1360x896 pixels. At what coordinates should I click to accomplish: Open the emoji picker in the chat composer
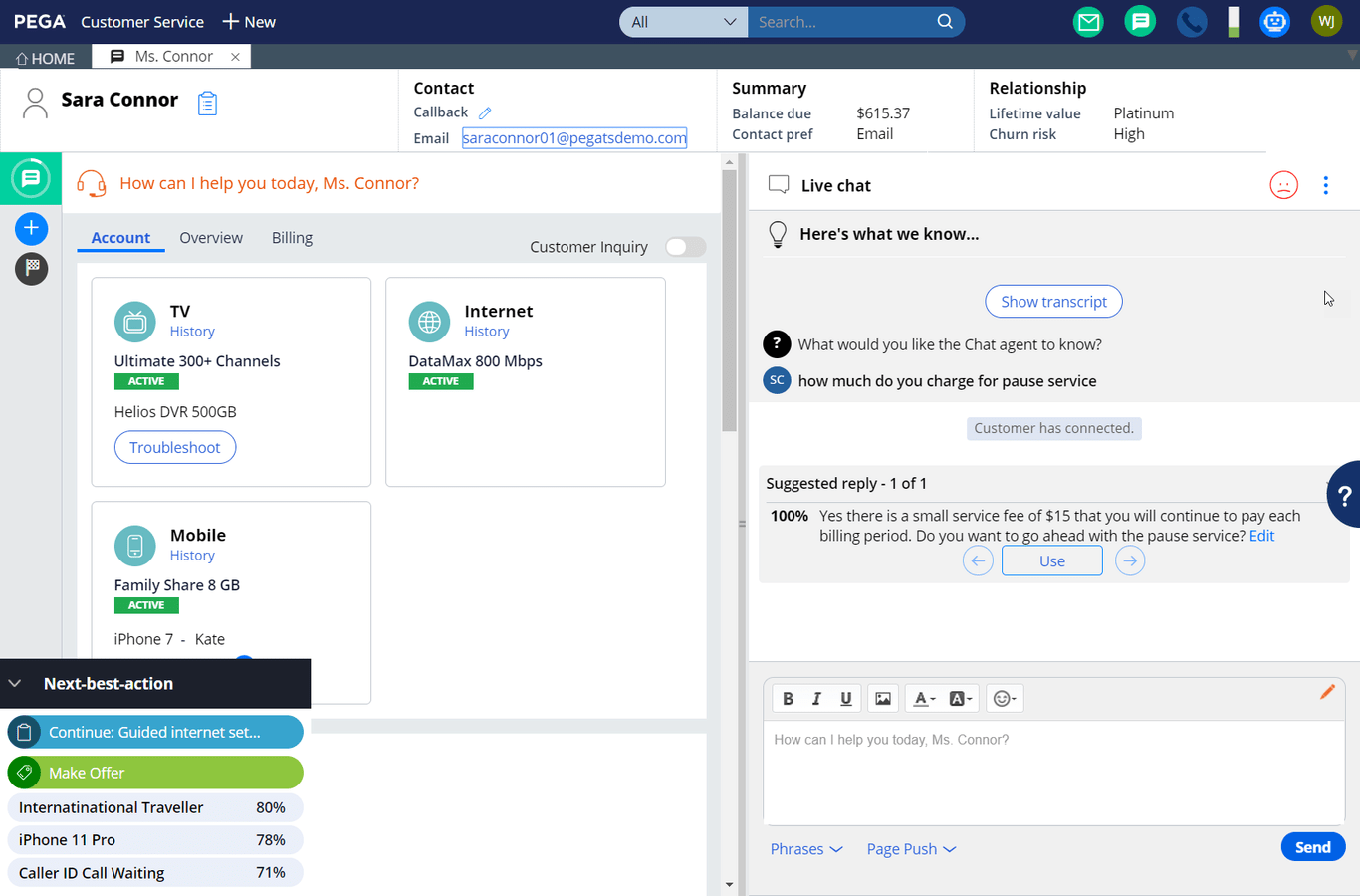point(1004,698)
